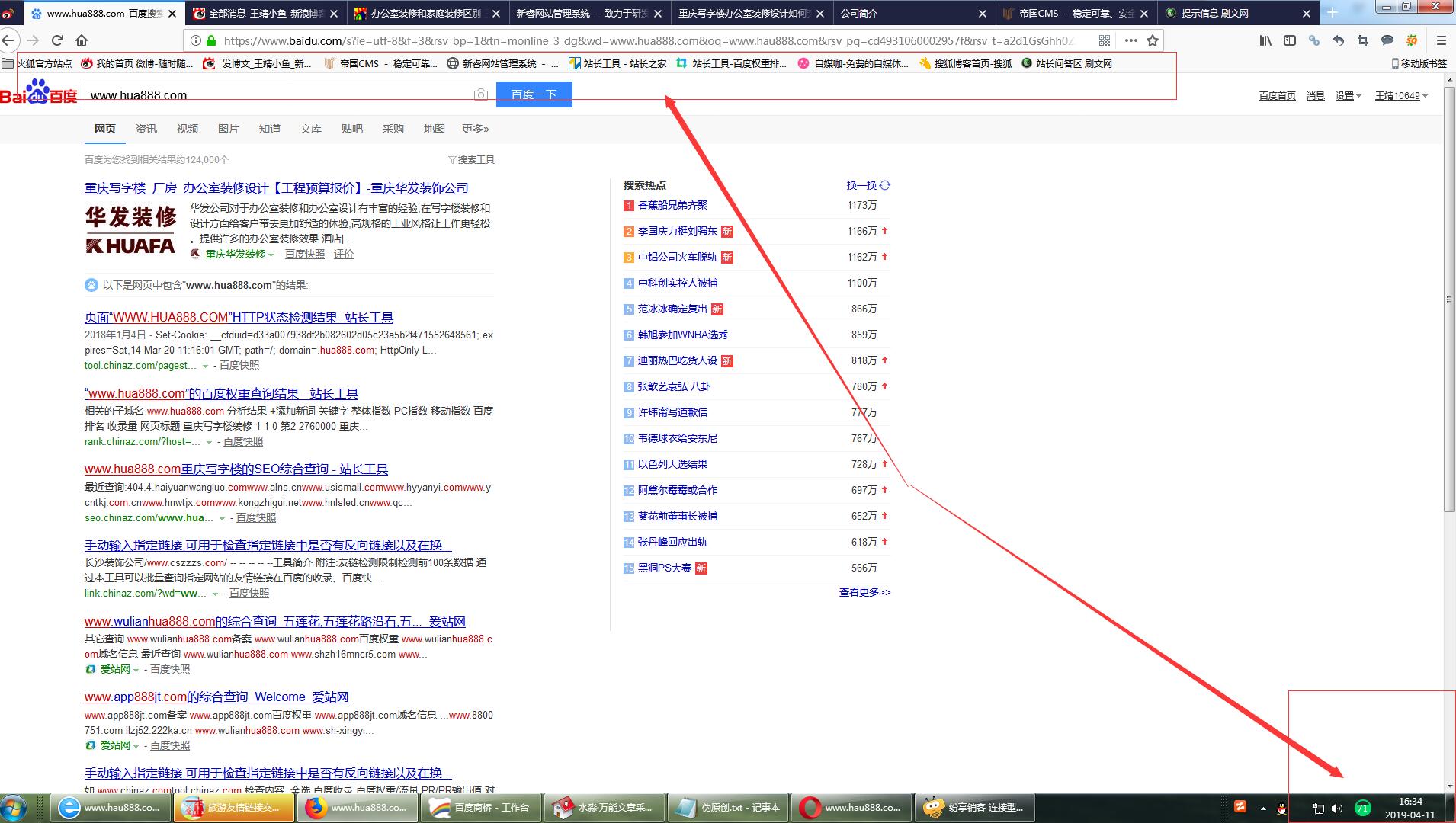Click the 百度一下 search button
The image size is (1456, 823).
[534, 94]
